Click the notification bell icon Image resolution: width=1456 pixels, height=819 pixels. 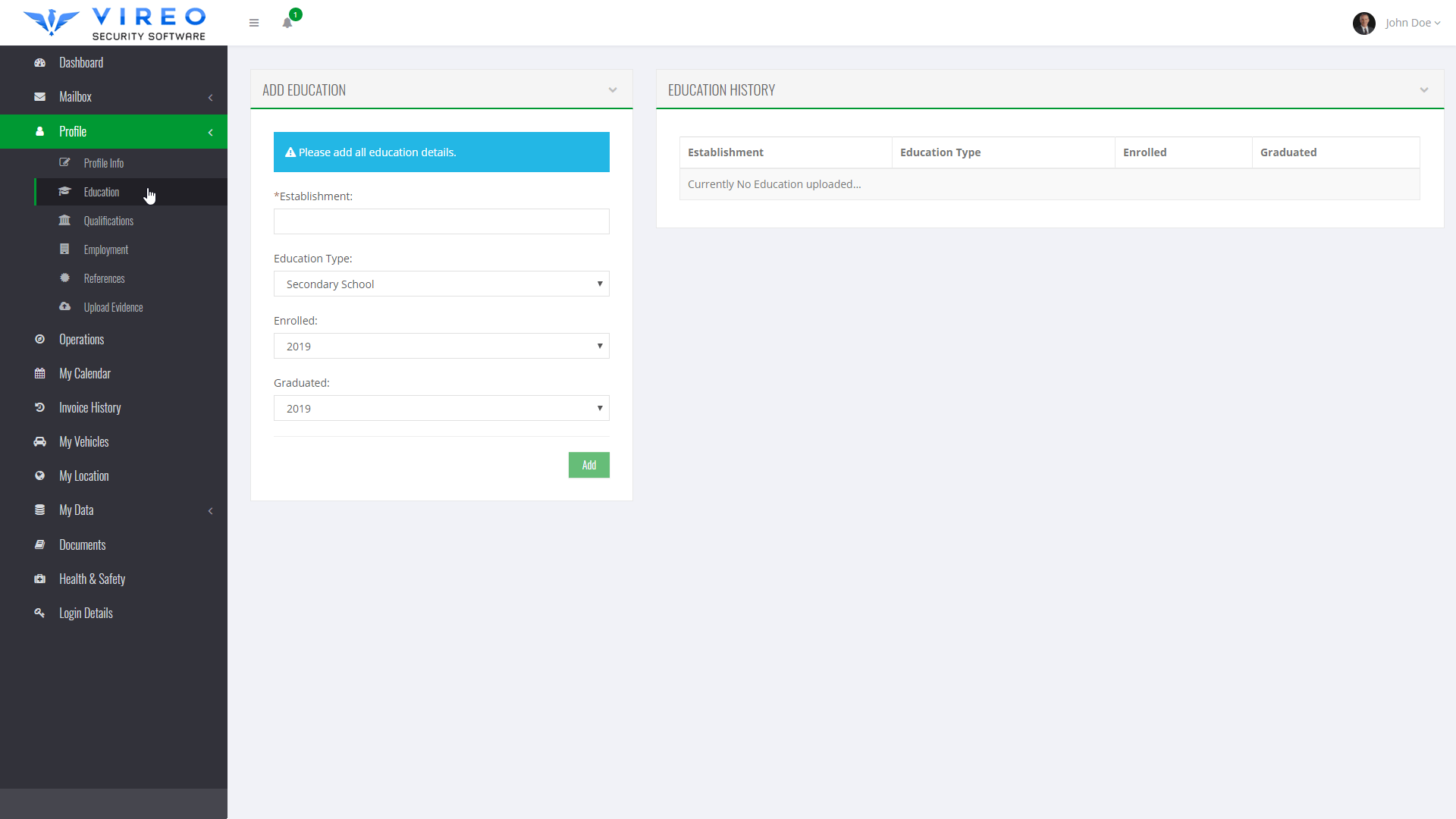click(x=287, y=23)
